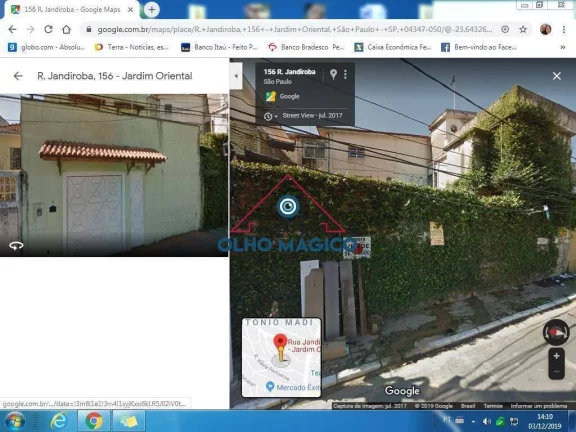Open the Chrome profile avatar
Viewport: 576px width, 432px height.
coord(546,29)
